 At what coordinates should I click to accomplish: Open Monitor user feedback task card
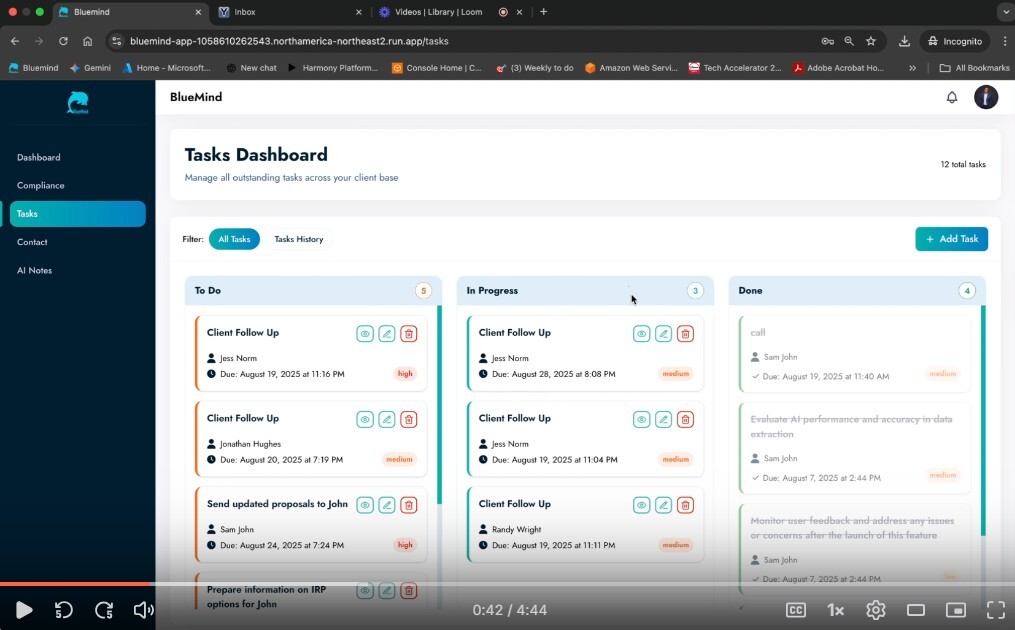pyautogui.click(x=854, y=547)
